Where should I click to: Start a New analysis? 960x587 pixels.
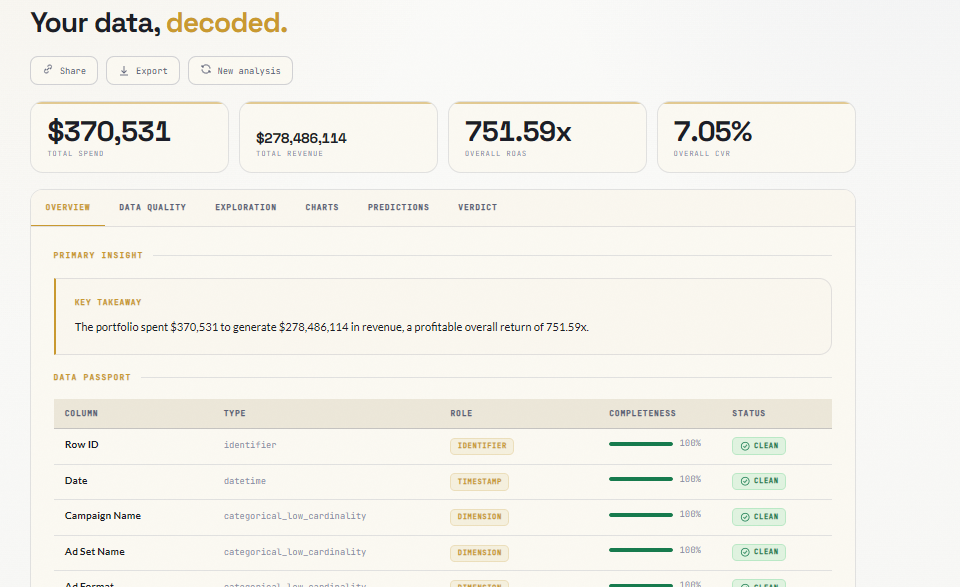click(240, 70)
